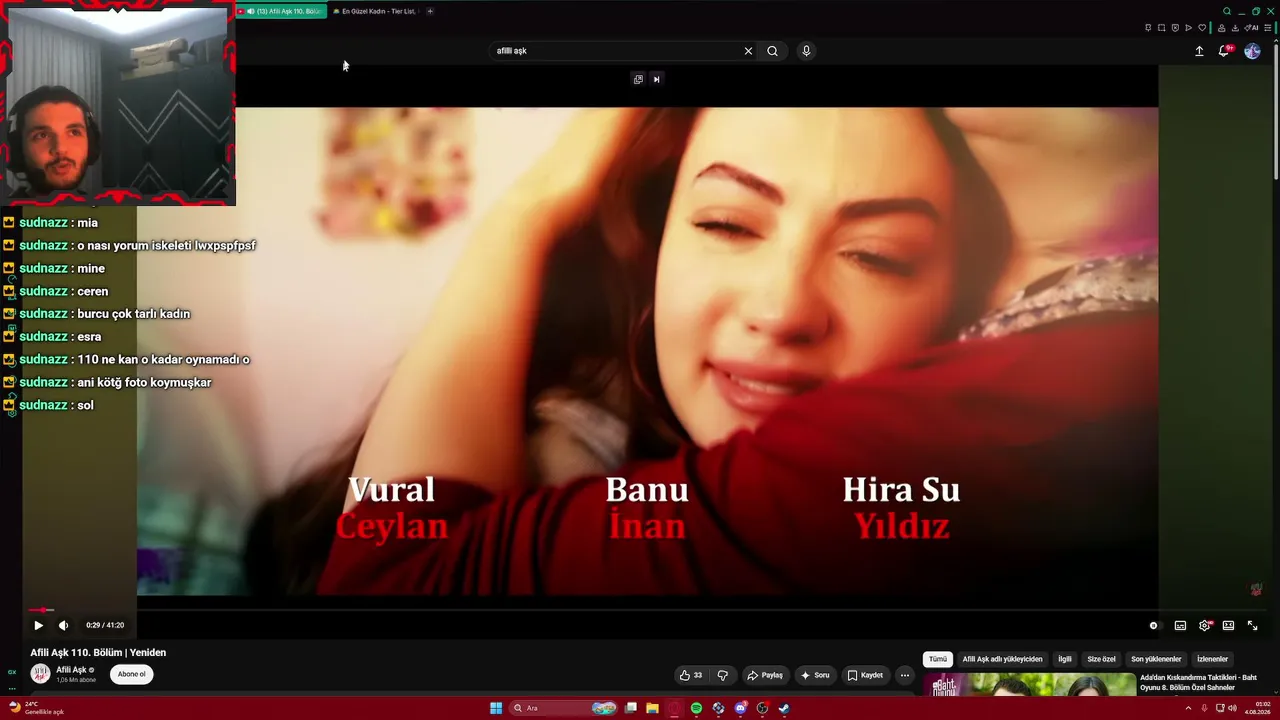The width and height of the screenshot is (1280, 720).
Task: Select the Size özel filter chip
Action: (1101, 659)
